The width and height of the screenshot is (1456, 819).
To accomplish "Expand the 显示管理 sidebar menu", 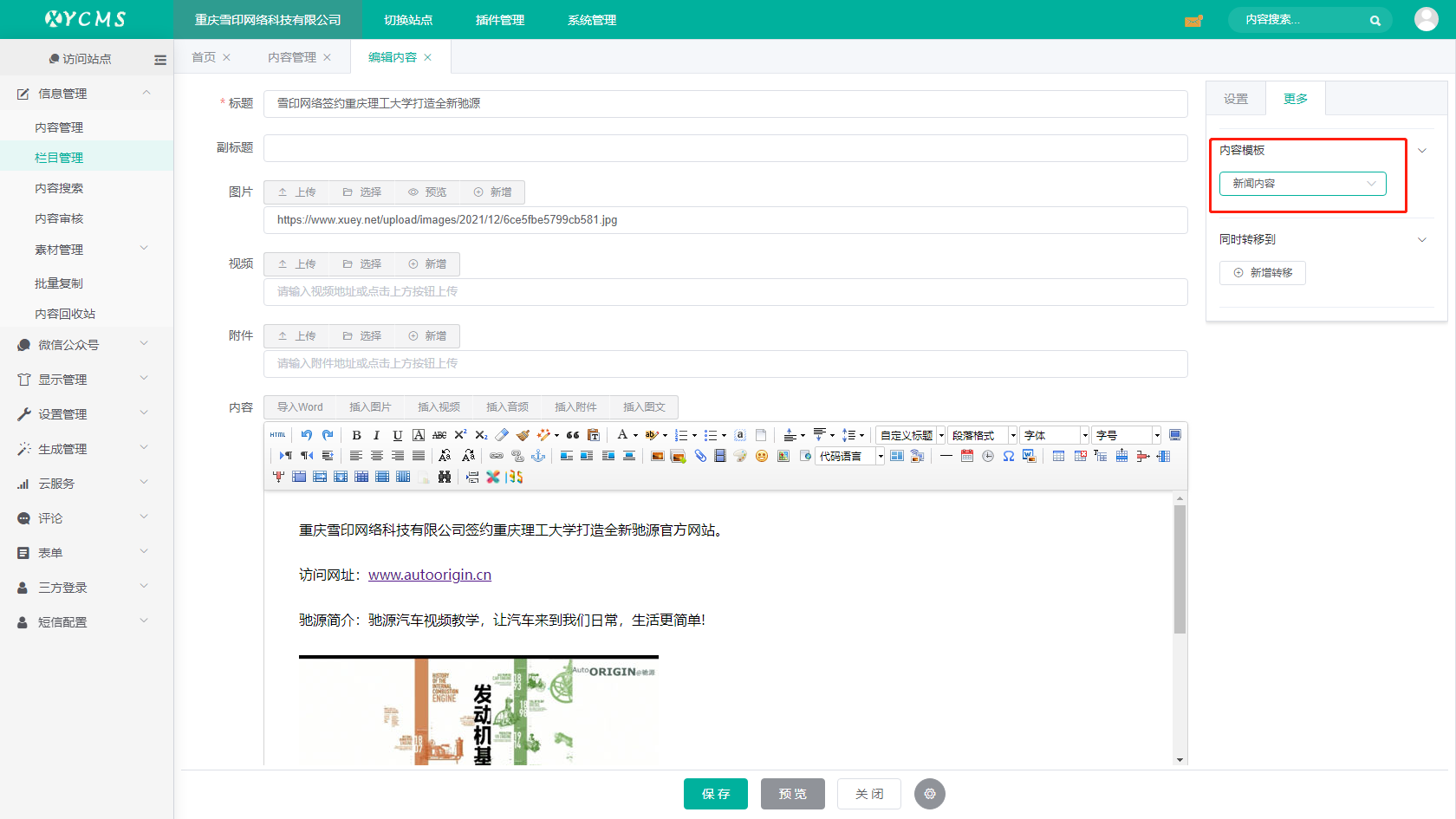I will [87, 380].
